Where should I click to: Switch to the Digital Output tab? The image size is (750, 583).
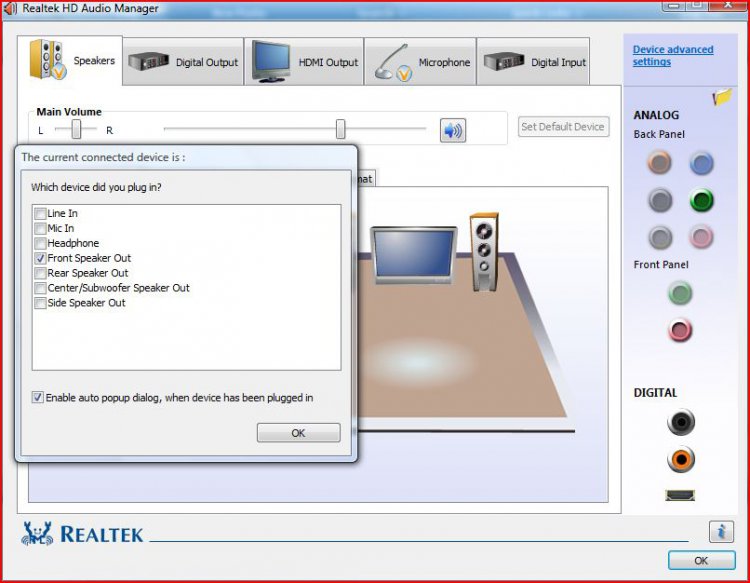click(x=183, y=62)
